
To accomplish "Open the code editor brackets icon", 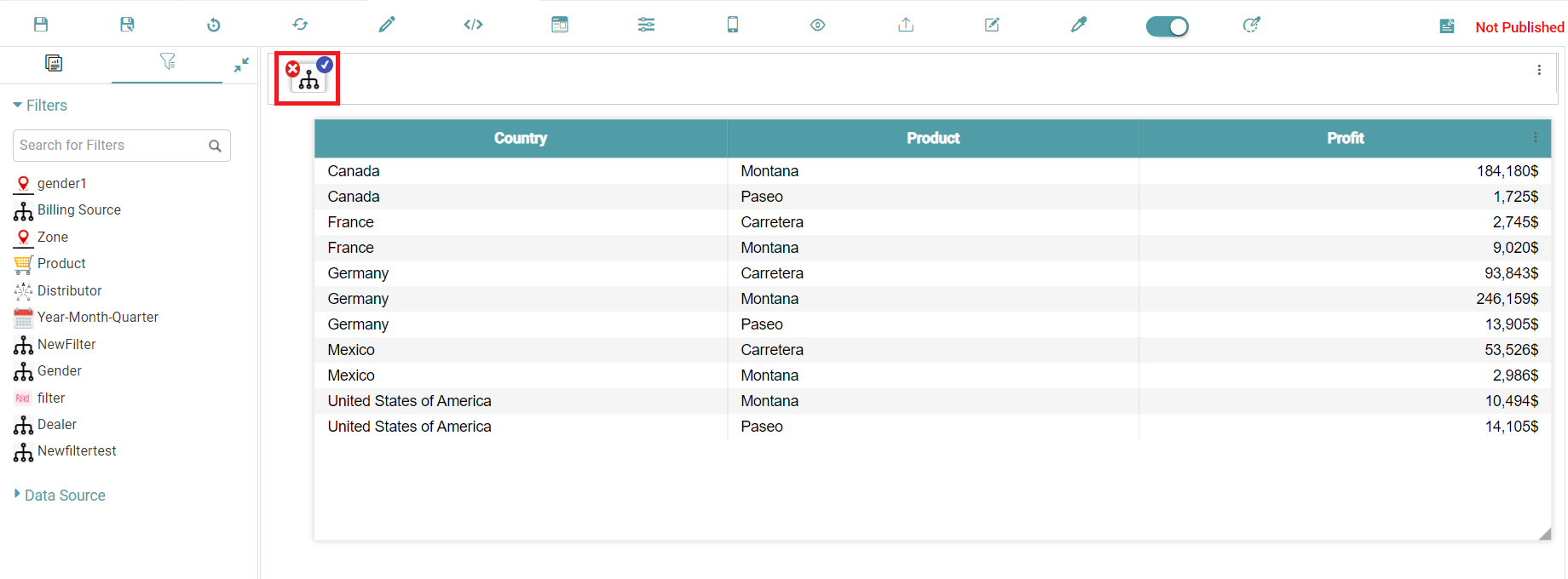I will 473,25.
